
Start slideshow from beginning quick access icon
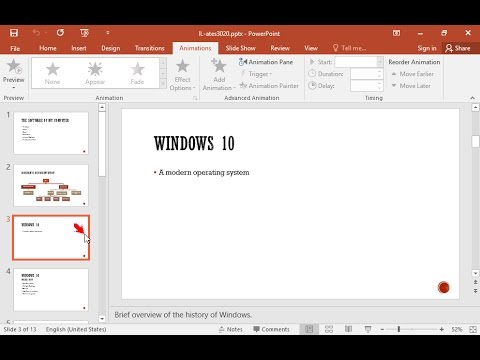(84, 33)
